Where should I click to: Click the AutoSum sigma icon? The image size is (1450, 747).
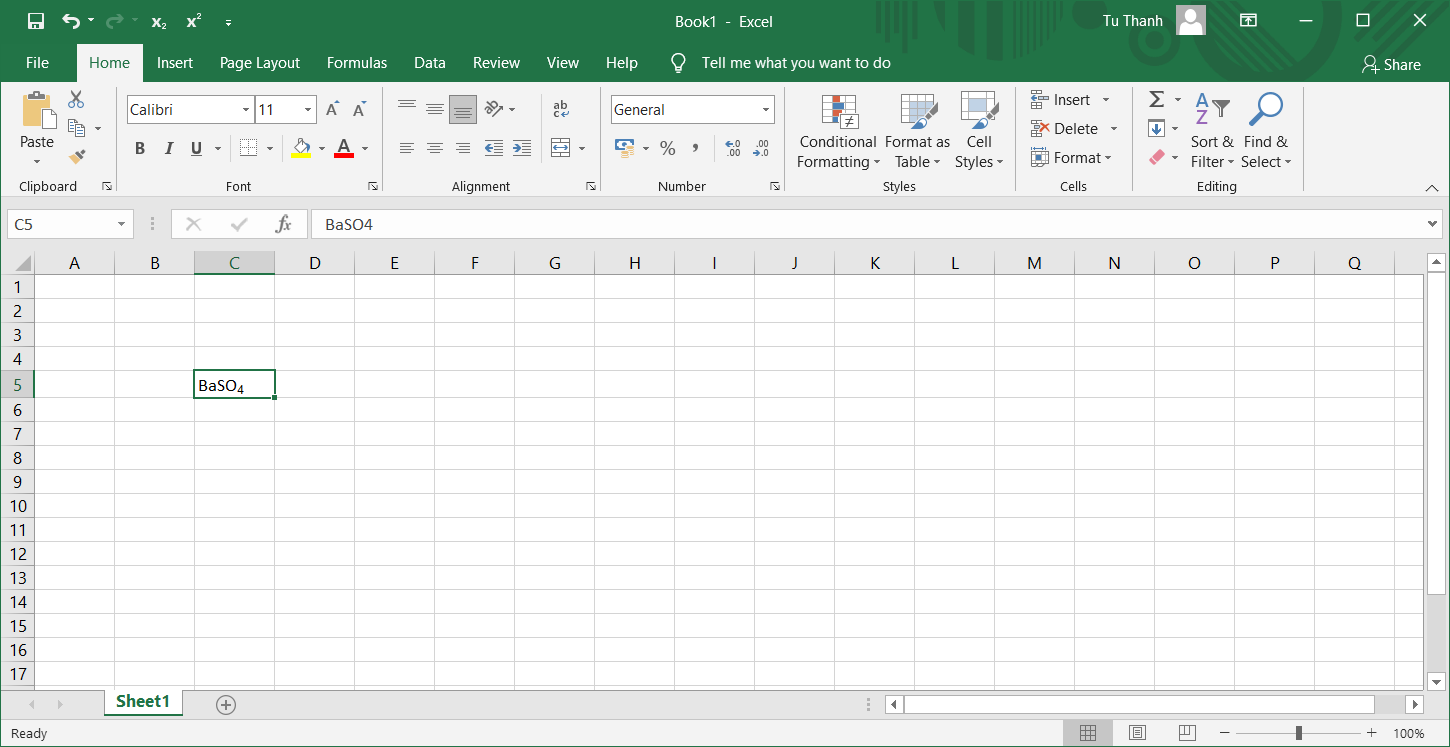click(1156, 99)
